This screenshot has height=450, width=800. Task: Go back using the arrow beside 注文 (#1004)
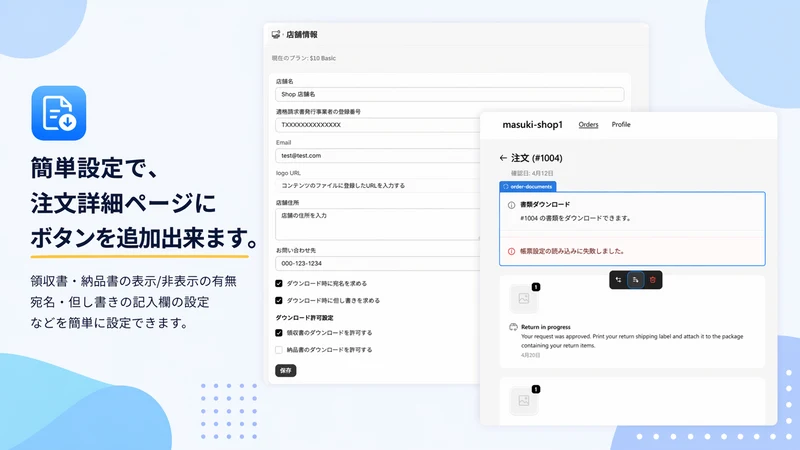click(x=503, y=158)
